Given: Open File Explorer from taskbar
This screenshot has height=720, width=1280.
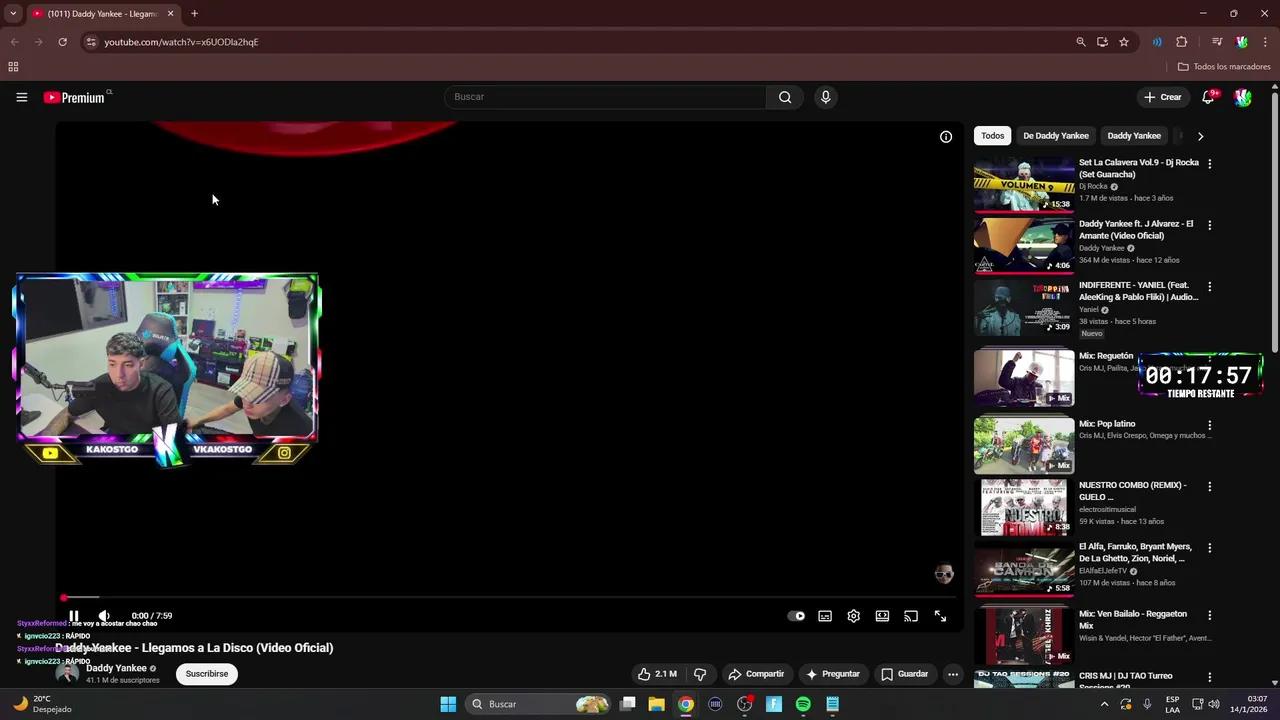Looking at the screenshot, I should point(656,704).
